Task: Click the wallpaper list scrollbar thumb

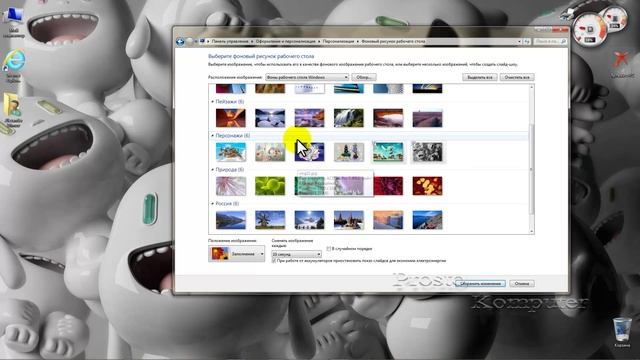Action: point(531,169)
